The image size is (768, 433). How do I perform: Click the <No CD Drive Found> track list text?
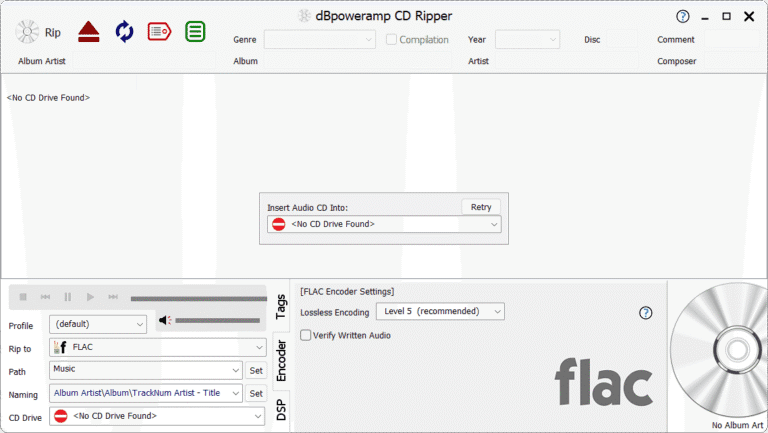pyautogui.click(x=48, y=97)
